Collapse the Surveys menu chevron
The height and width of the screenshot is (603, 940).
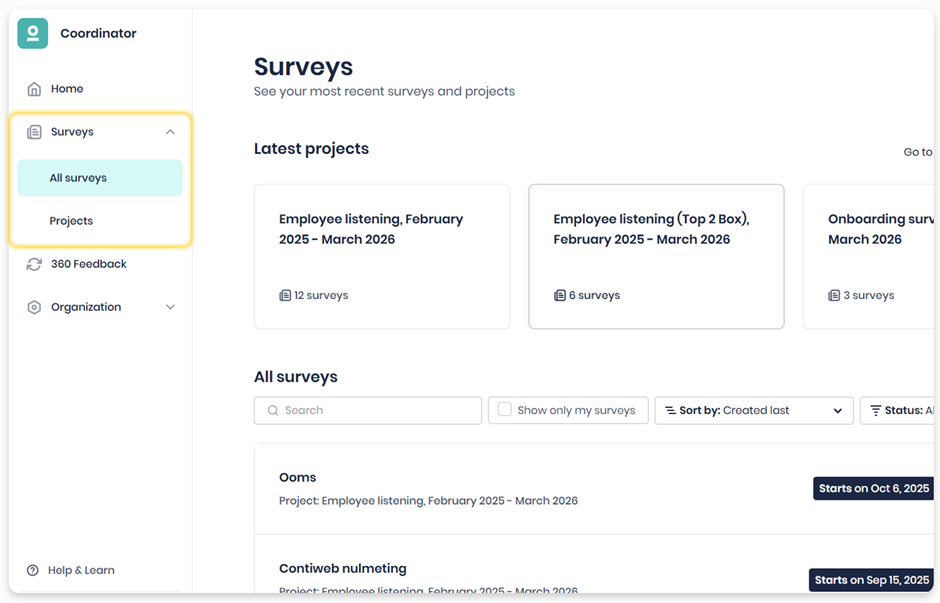click(x=170, y=132)
